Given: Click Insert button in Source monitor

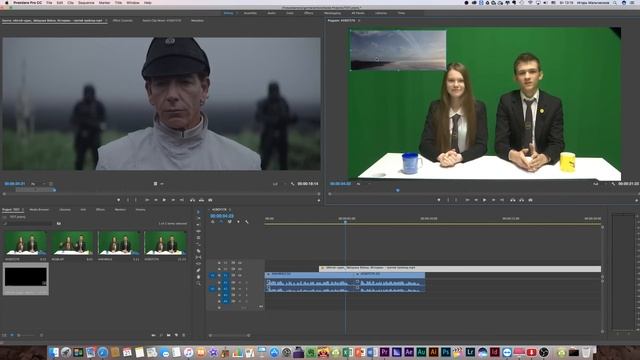Looking at the screenshot, I should [x=192, y=200].
